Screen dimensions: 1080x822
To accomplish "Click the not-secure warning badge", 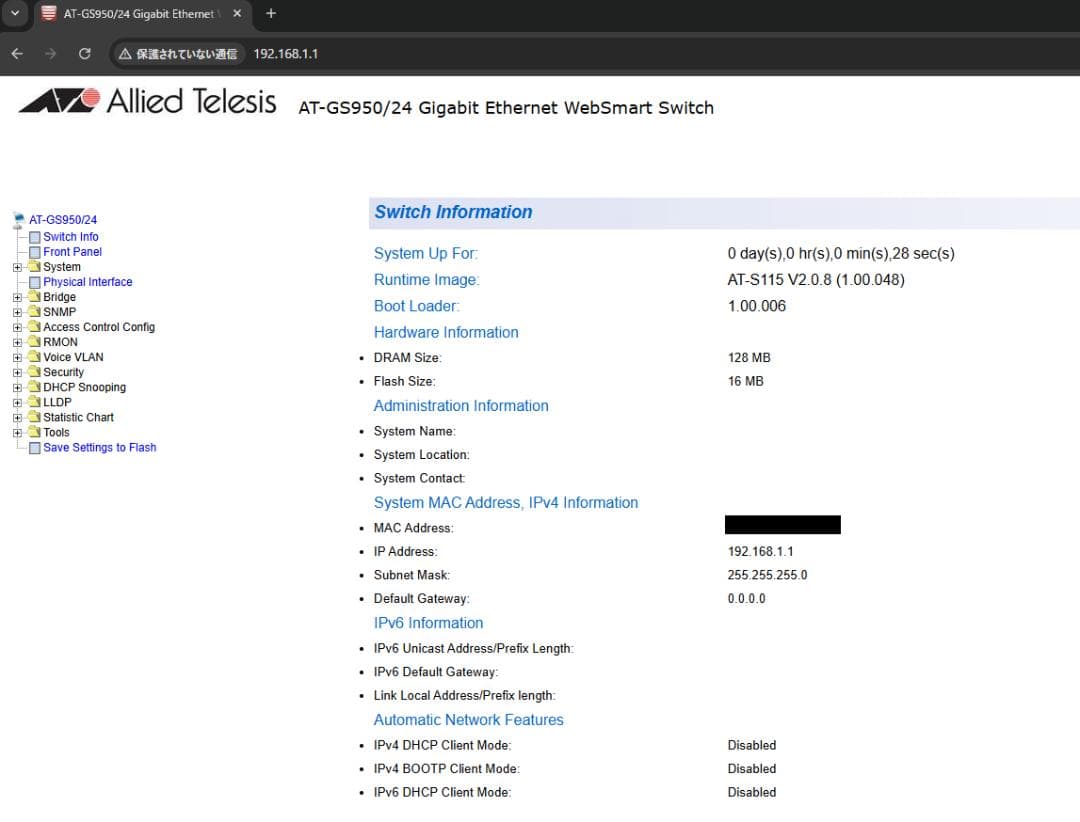I will click(178, 54).
